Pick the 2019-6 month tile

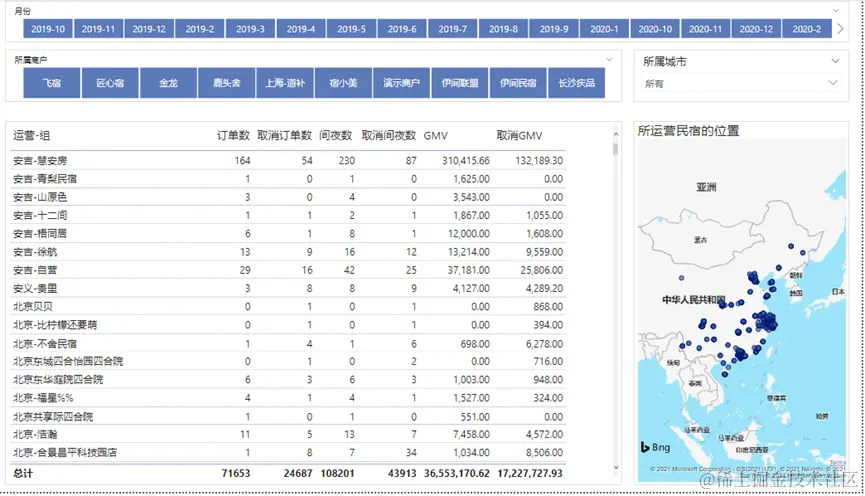click(x=402, y=29)
